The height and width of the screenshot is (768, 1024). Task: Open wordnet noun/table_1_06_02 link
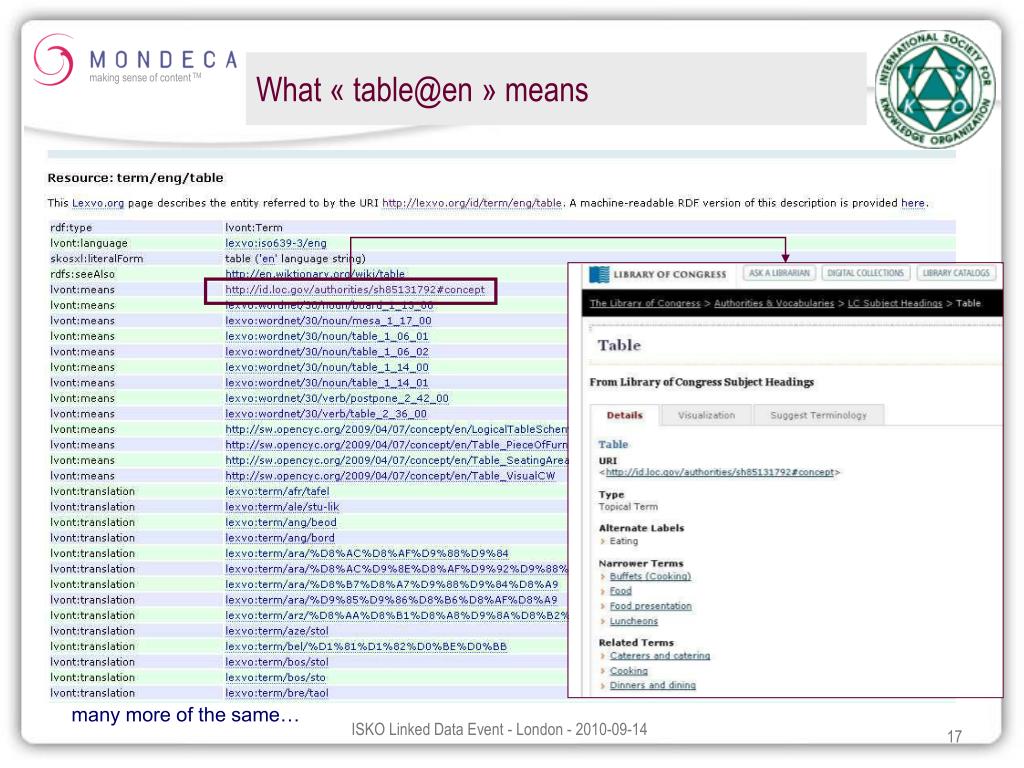[x=327, y=351]
